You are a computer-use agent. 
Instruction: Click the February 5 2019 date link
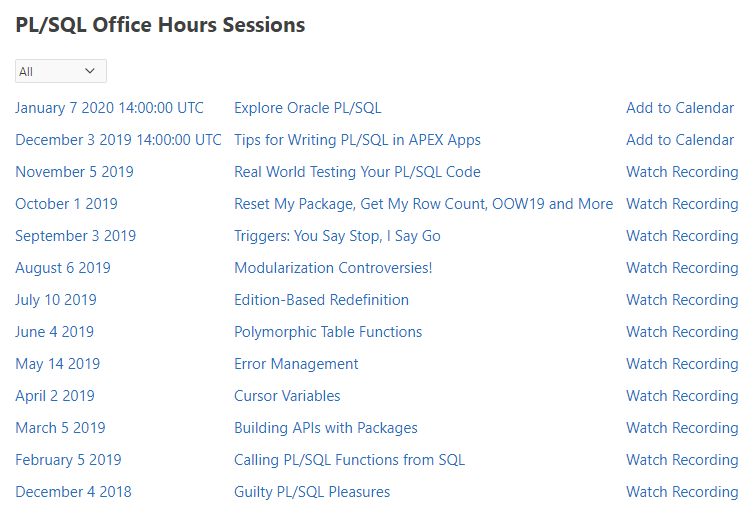pyautogui.click(x=68, y=460)
